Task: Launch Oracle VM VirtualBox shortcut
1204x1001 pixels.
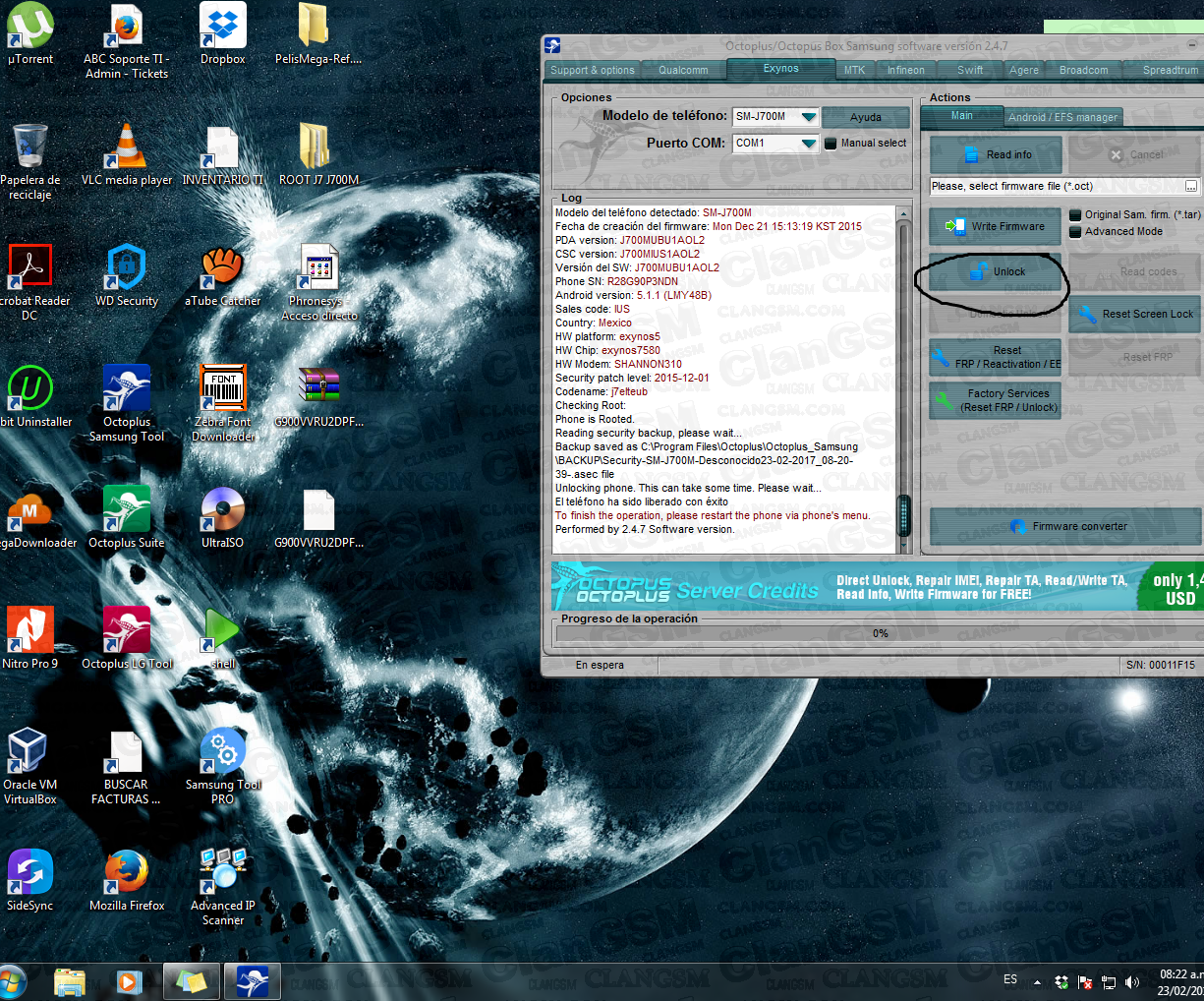Action: click(x=30, y=767)
